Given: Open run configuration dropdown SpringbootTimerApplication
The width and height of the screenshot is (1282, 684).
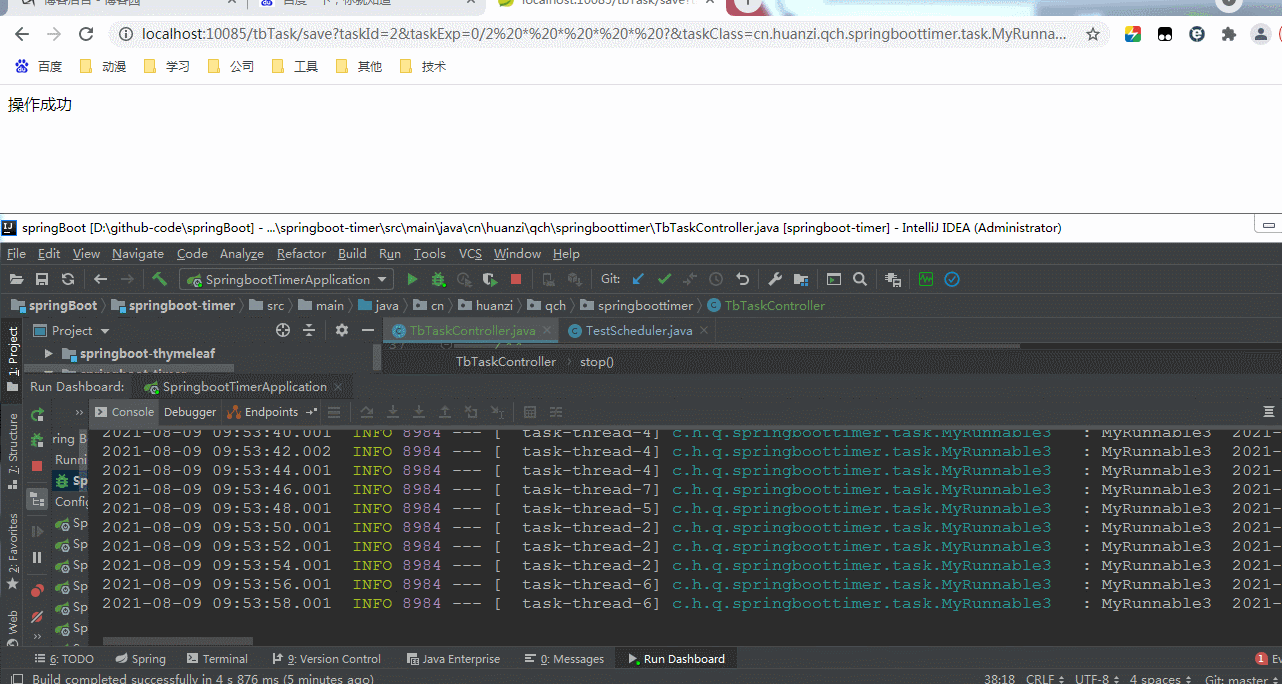Looking at the screenshot, I should click(x=286, y=279).
